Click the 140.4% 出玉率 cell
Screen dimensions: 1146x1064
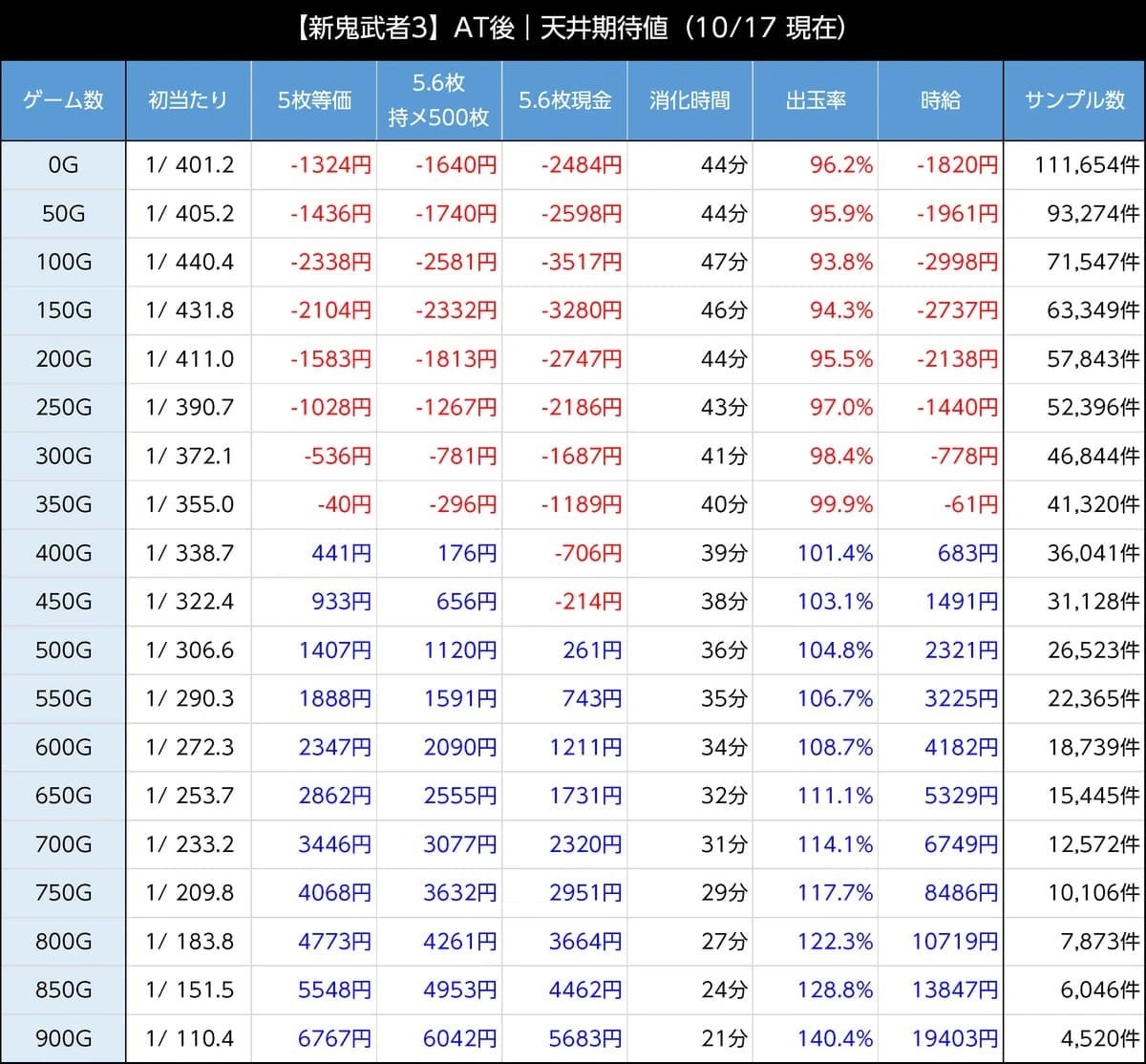coord(835,1038)
